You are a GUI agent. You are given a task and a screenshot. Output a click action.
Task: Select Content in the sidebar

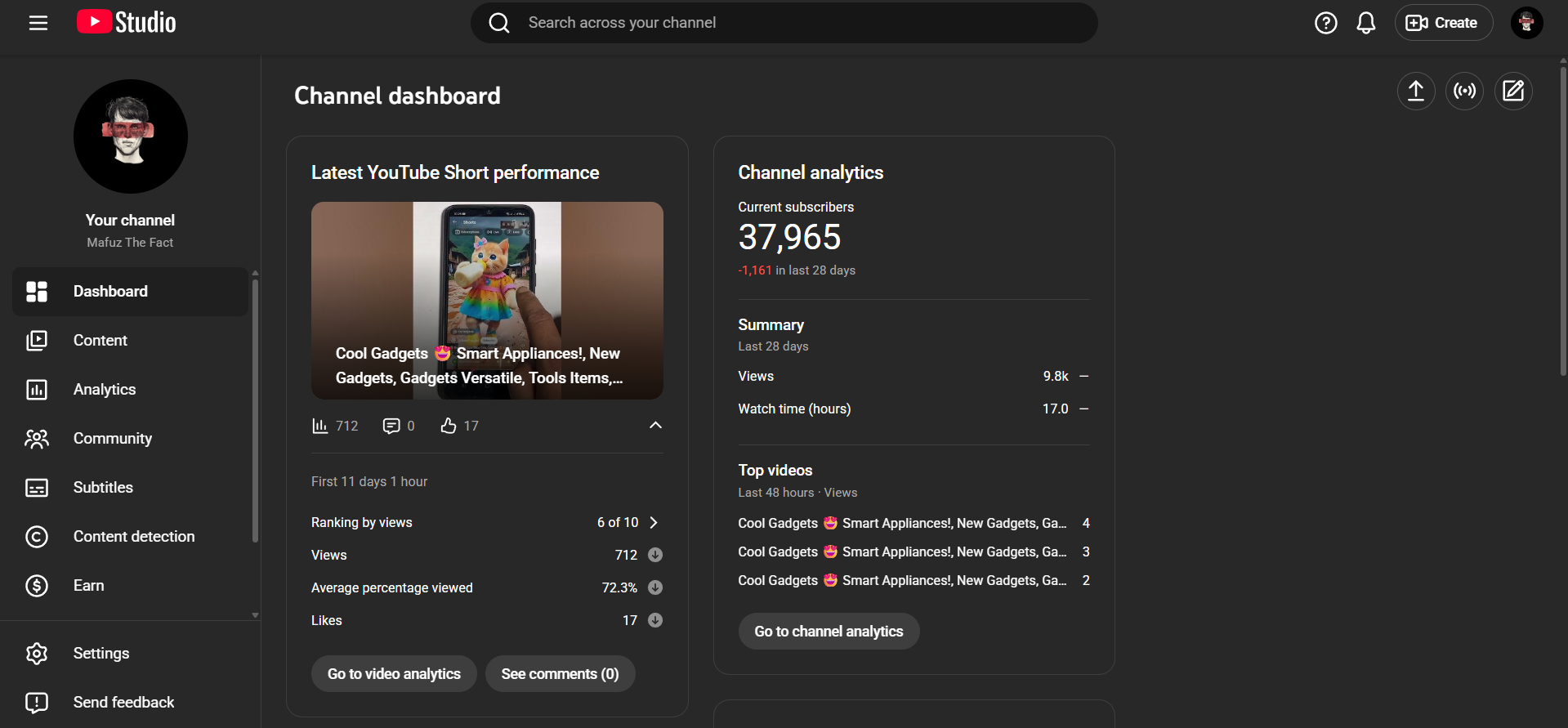[x=101, y=341]
